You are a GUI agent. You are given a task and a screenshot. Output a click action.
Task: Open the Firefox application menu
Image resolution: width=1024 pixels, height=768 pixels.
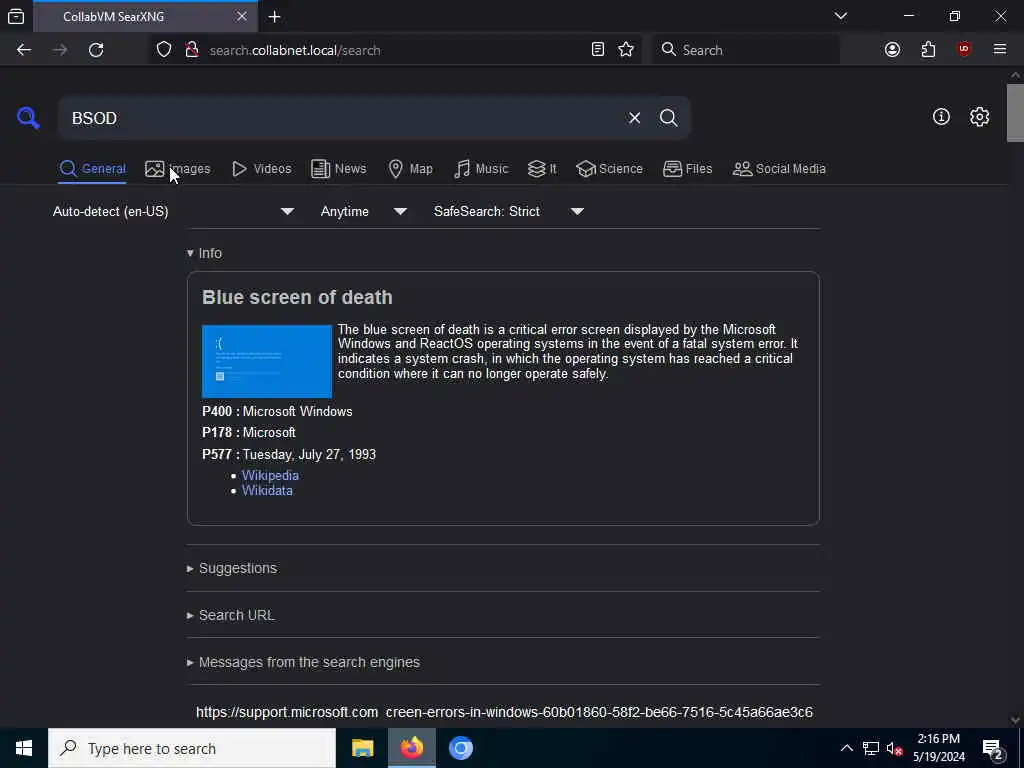pyautogui.click(x=1000, y=50)
